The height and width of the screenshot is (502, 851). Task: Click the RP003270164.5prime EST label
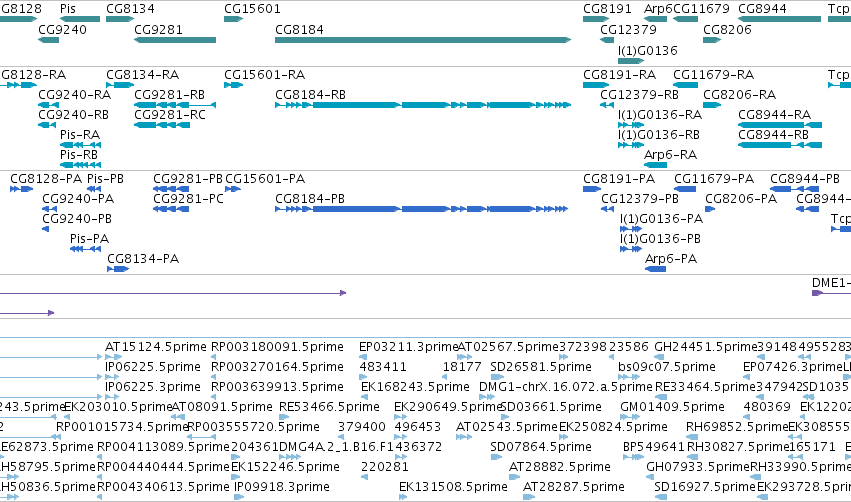click(x=277, y=367)
